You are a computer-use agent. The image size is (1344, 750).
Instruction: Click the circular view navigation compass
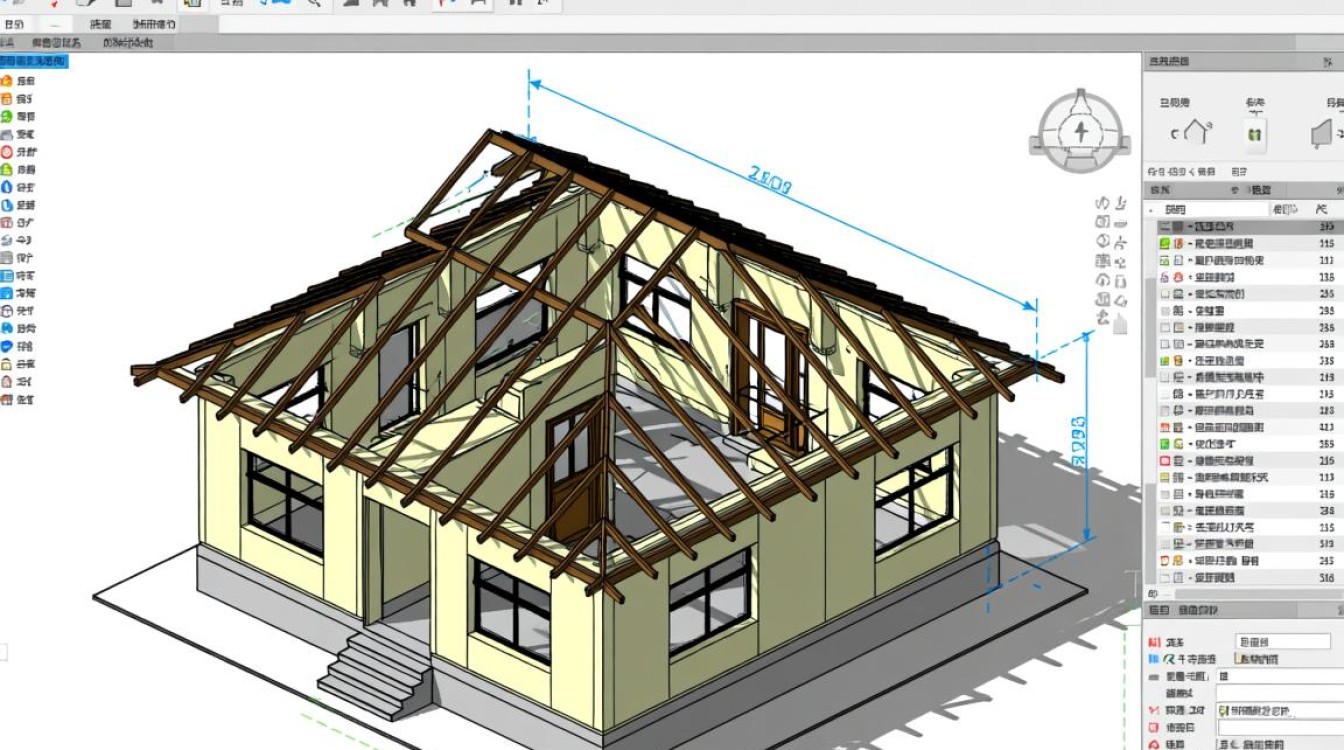pos(1079,131)
